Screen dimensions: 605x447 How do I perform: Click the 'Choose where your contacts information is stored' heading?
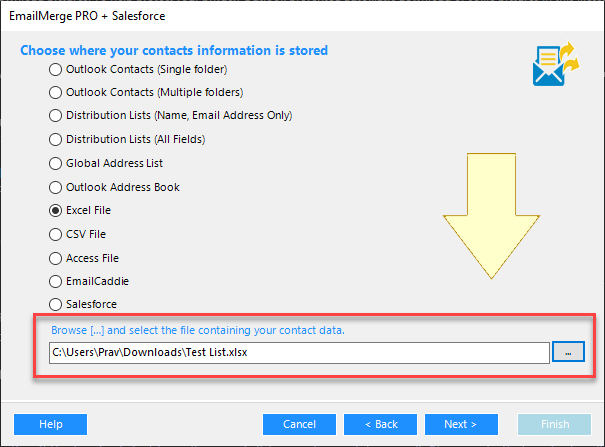click(174, 51)
